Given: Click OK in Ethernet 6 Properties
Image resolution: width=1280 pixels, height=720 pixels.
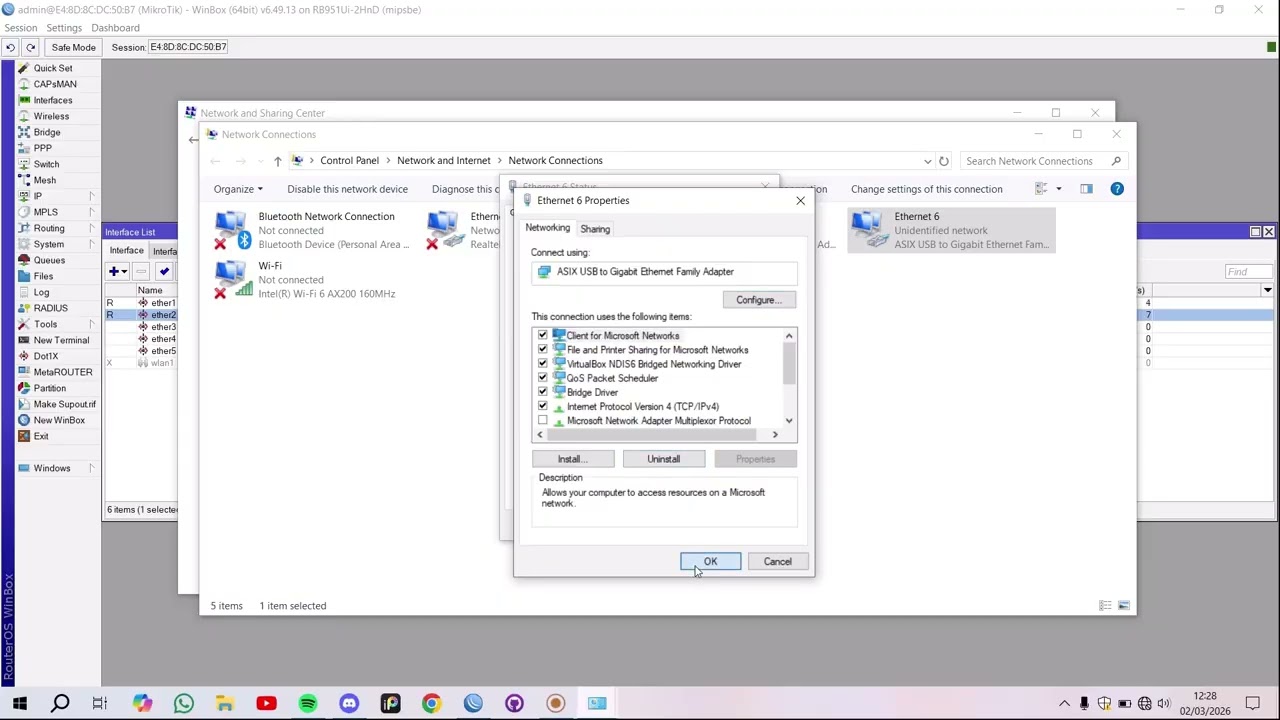Looking at the screenshot, I should click(x=710, y=562).
